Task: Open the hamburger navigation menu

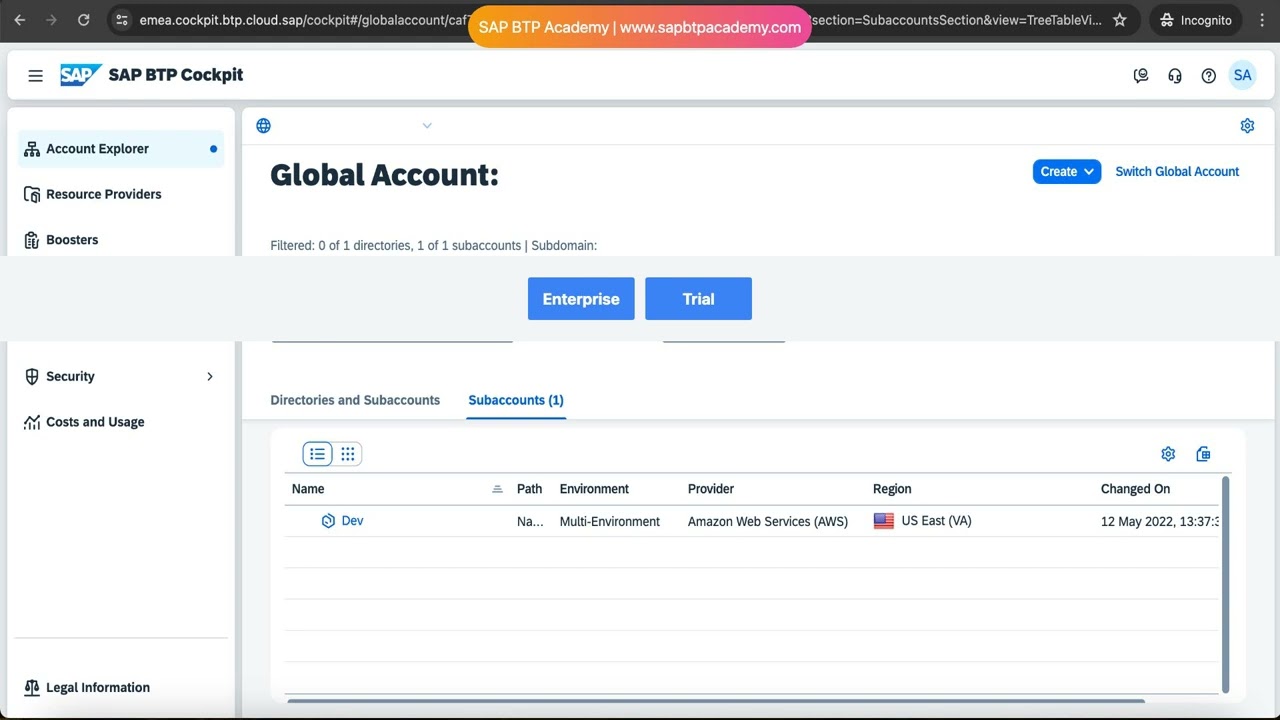Action: (x=35, y=75)
